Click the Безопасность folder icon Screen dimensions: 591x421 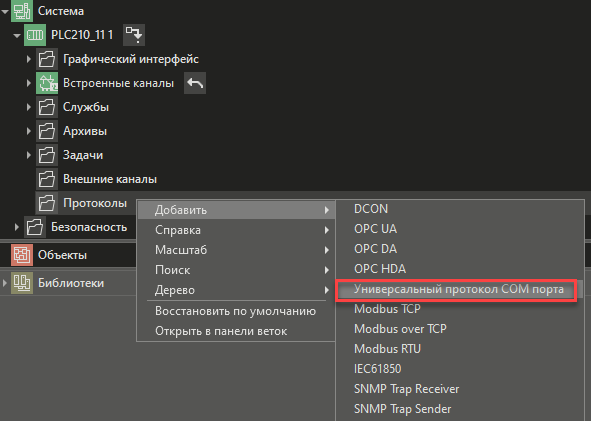(35, 227)
